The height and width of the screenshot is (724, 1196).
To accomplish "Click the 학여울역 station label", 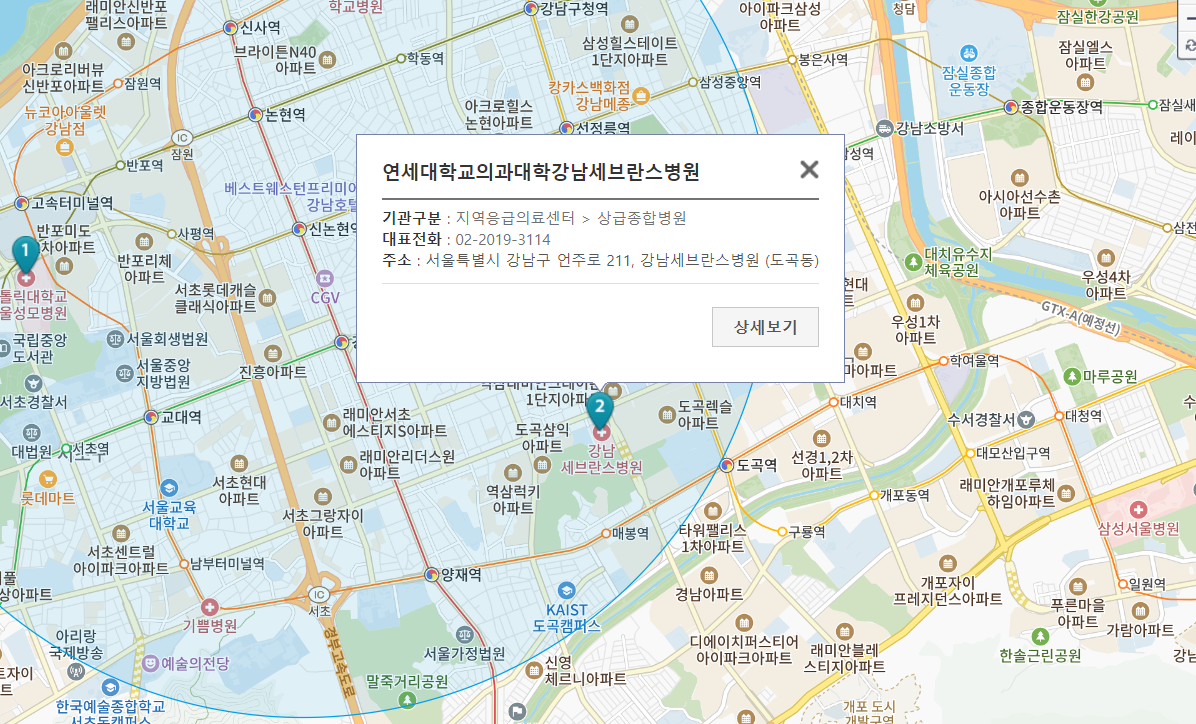I will coord(974,360).
